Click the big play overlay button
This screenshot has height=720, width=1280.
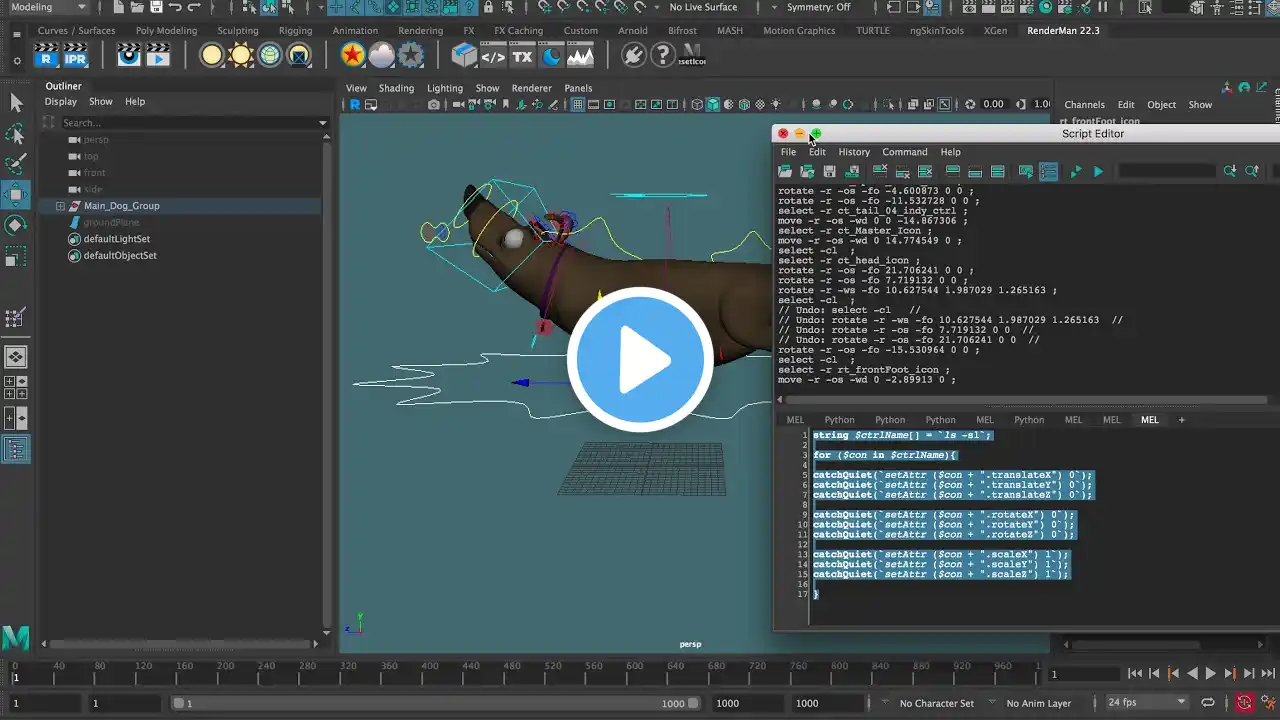pyautogui.click(x=640, y=360)
